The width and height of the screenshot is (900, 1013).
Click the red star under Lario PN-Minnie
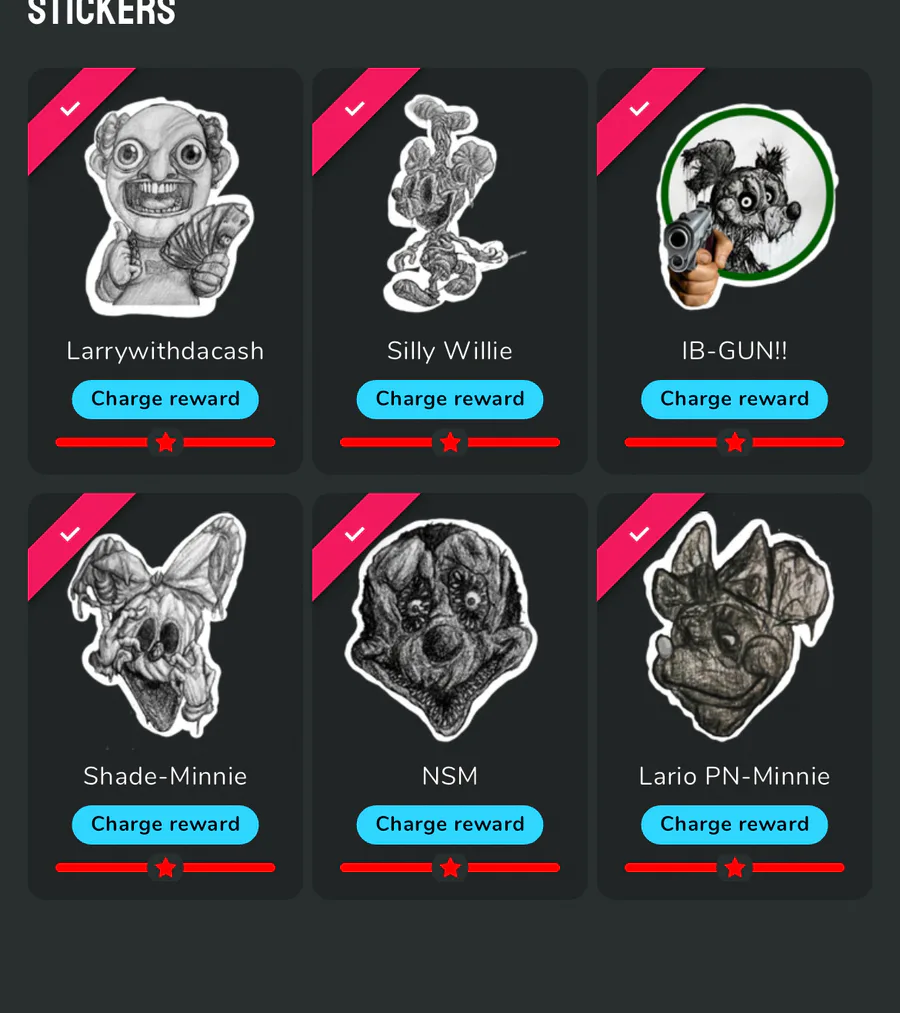pos(735,868)
